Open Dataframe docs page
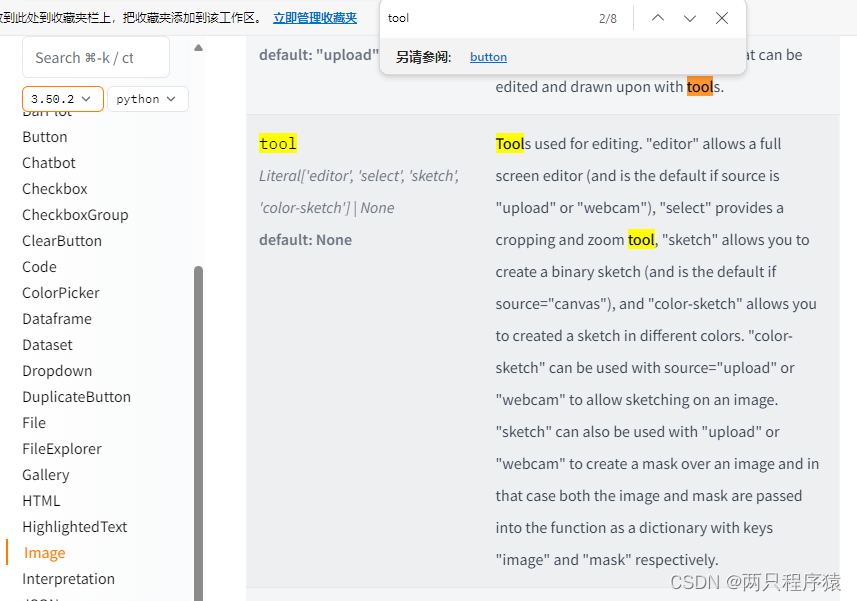This screenshot has height=601, width=857. 57,319
